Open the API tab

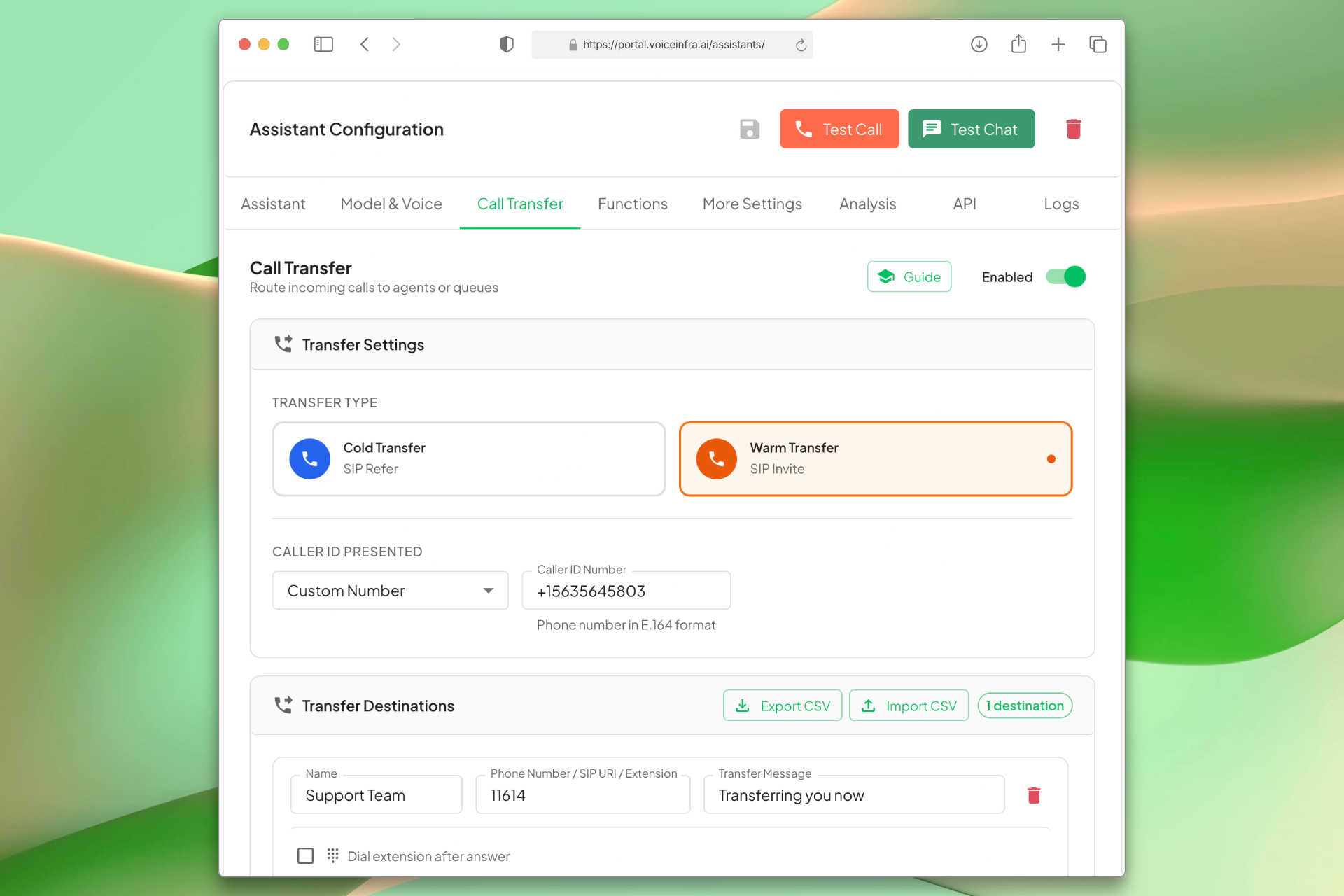coord(965,204)
